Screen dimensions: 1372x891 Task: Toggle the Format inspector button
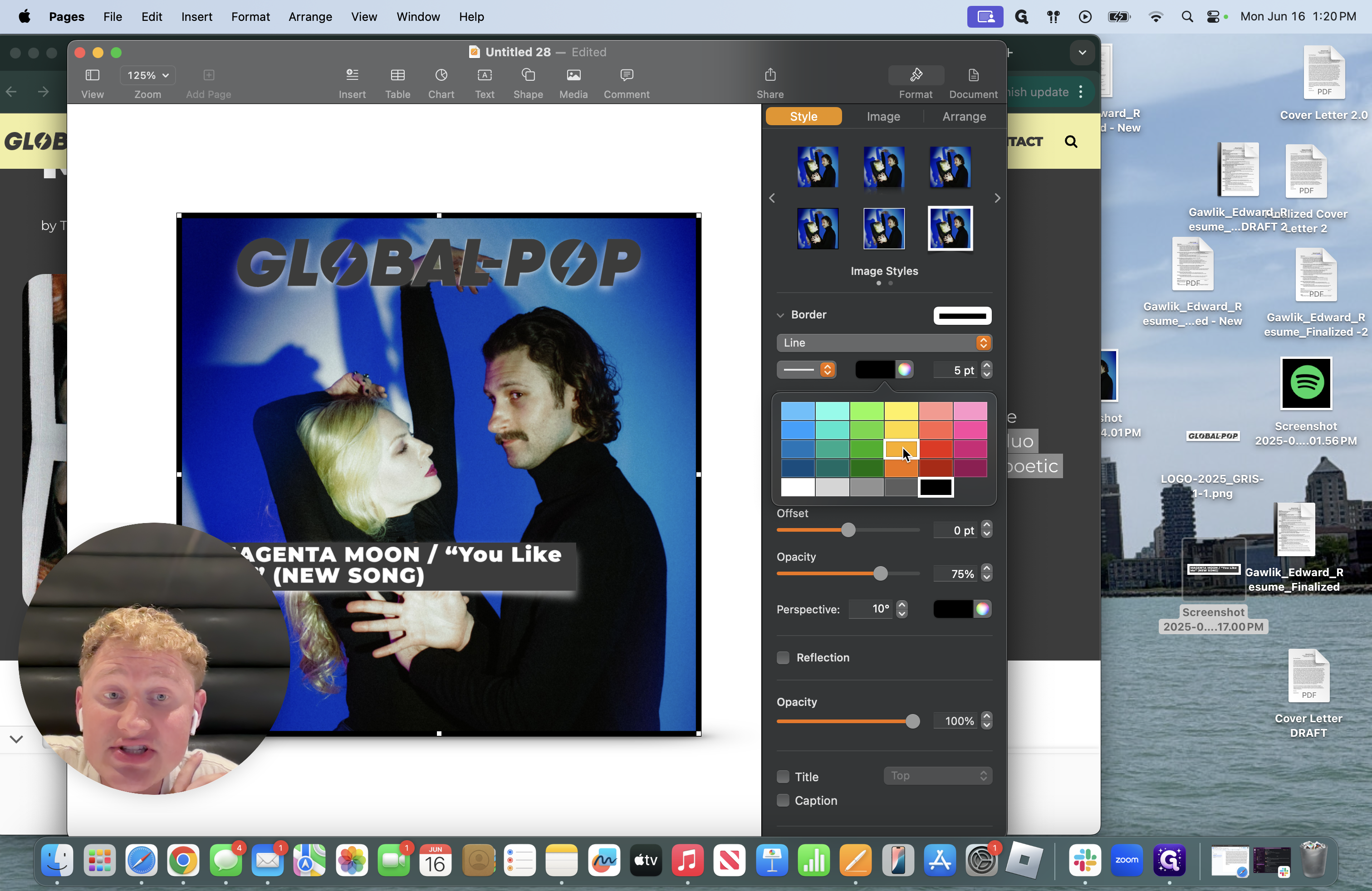click(x=916, y=75)
